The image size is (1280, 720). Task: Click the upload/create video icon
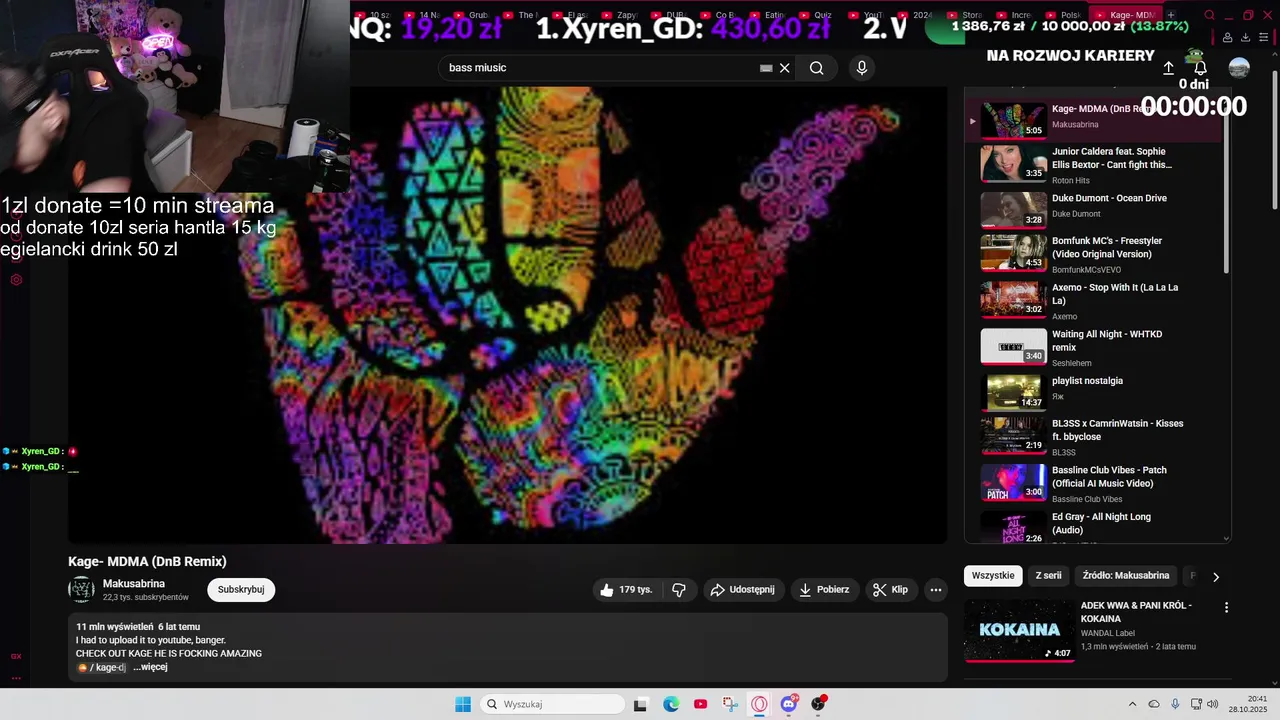tap(1168, 68)
